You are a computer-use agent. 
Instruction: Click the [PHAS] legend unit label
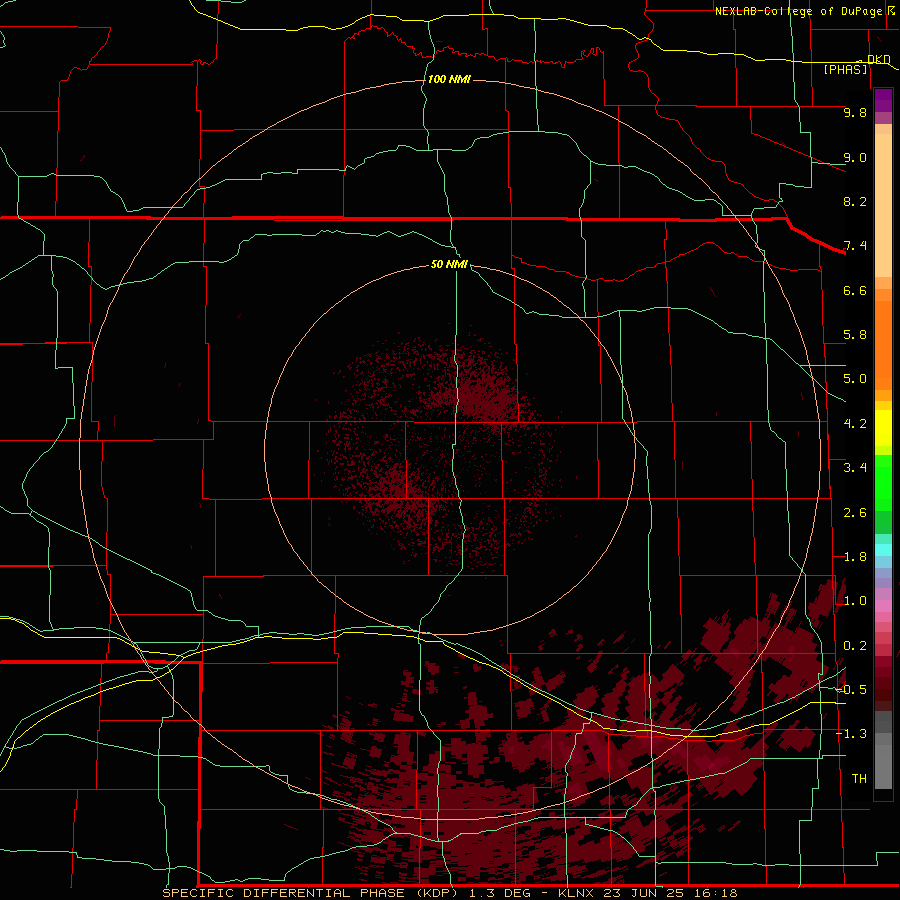[845, 70]
